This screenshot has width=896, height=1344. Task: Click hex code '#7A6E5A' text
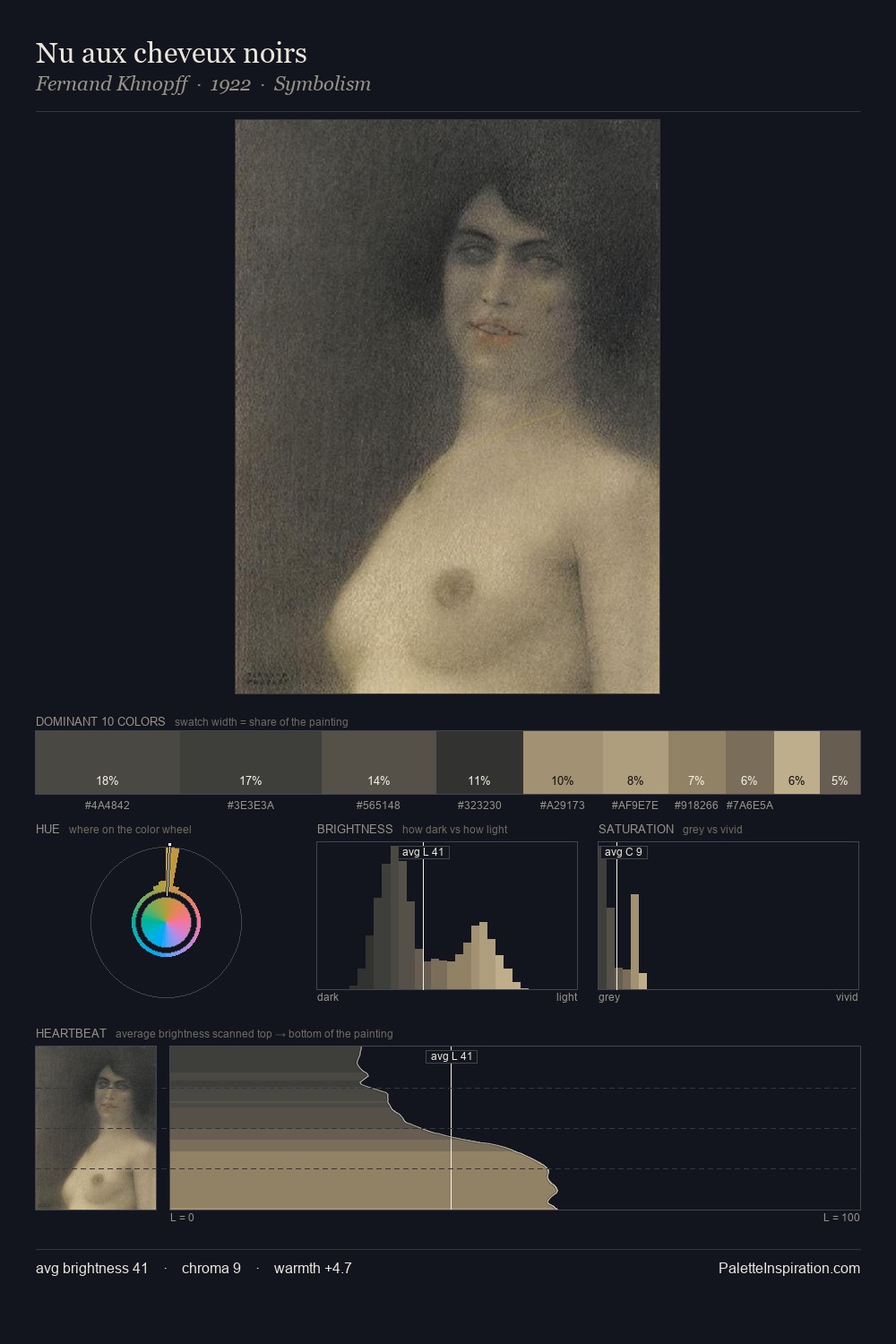[750, 806]
